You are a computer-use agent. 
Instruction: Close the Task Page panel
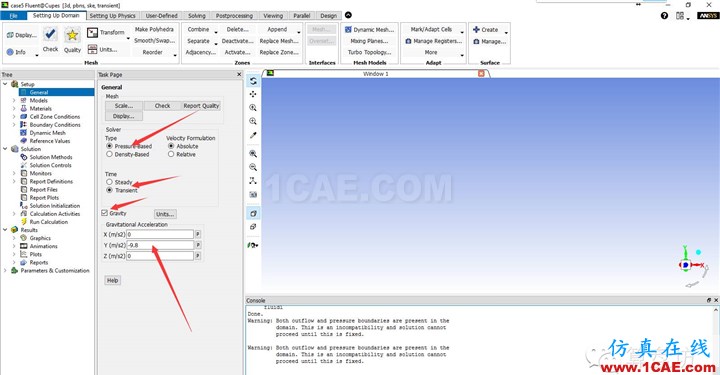coord(239,74)
